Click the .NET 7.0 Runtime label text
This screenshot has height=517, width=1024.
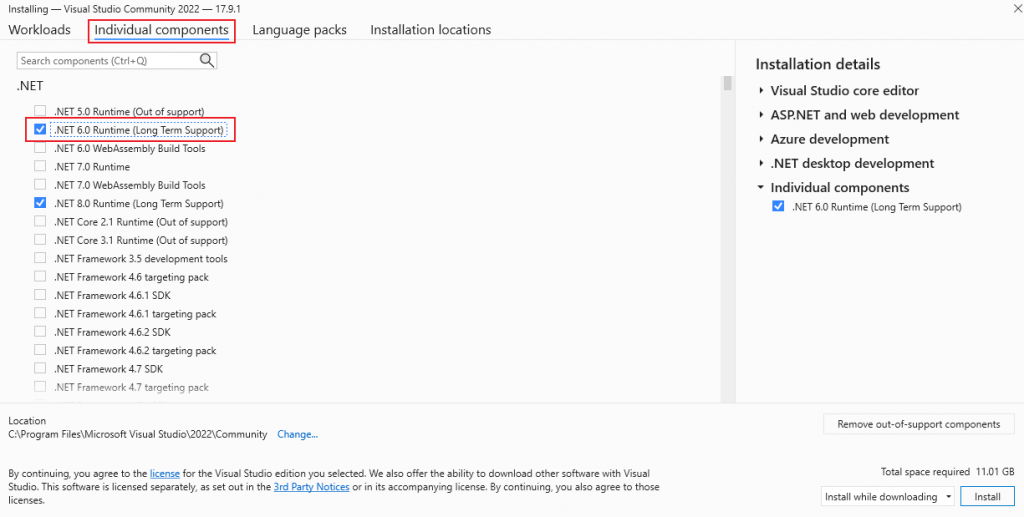91,166
